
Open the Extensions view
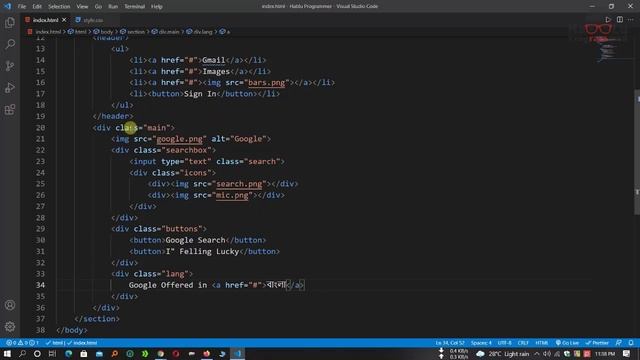pos(10,109)
